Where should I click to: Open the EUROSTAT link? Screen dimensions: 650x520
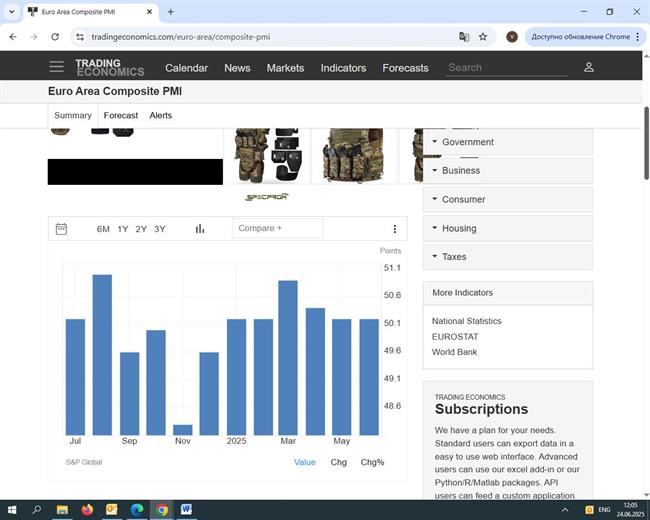pyautogui.click(x=455, y=337)
